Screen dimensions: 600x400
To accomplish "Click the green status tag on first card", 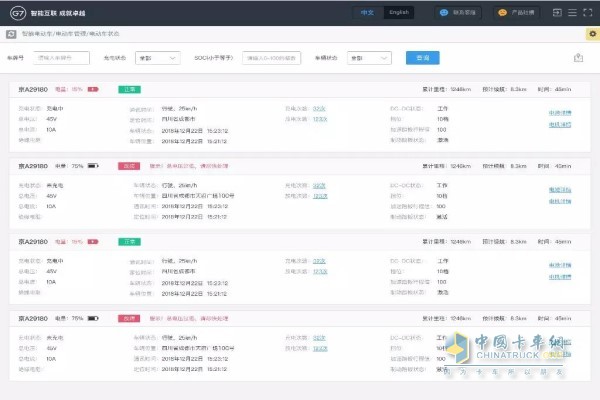I will [129, 89].
